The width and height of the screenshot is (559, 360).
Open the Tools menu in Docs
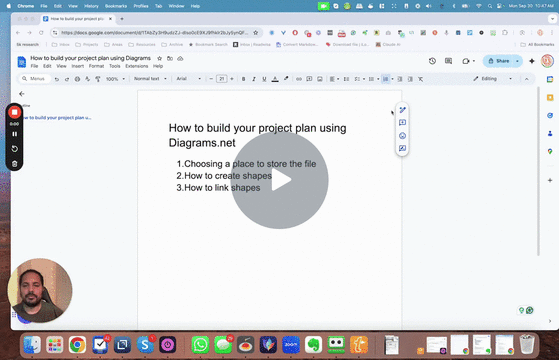point(114,66)
